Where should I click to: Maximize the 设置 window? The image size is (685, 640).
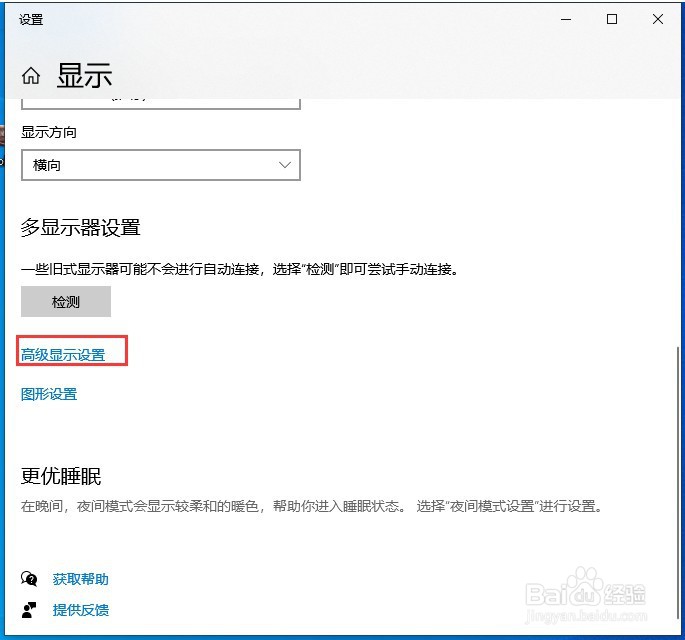tap(612, 19)
